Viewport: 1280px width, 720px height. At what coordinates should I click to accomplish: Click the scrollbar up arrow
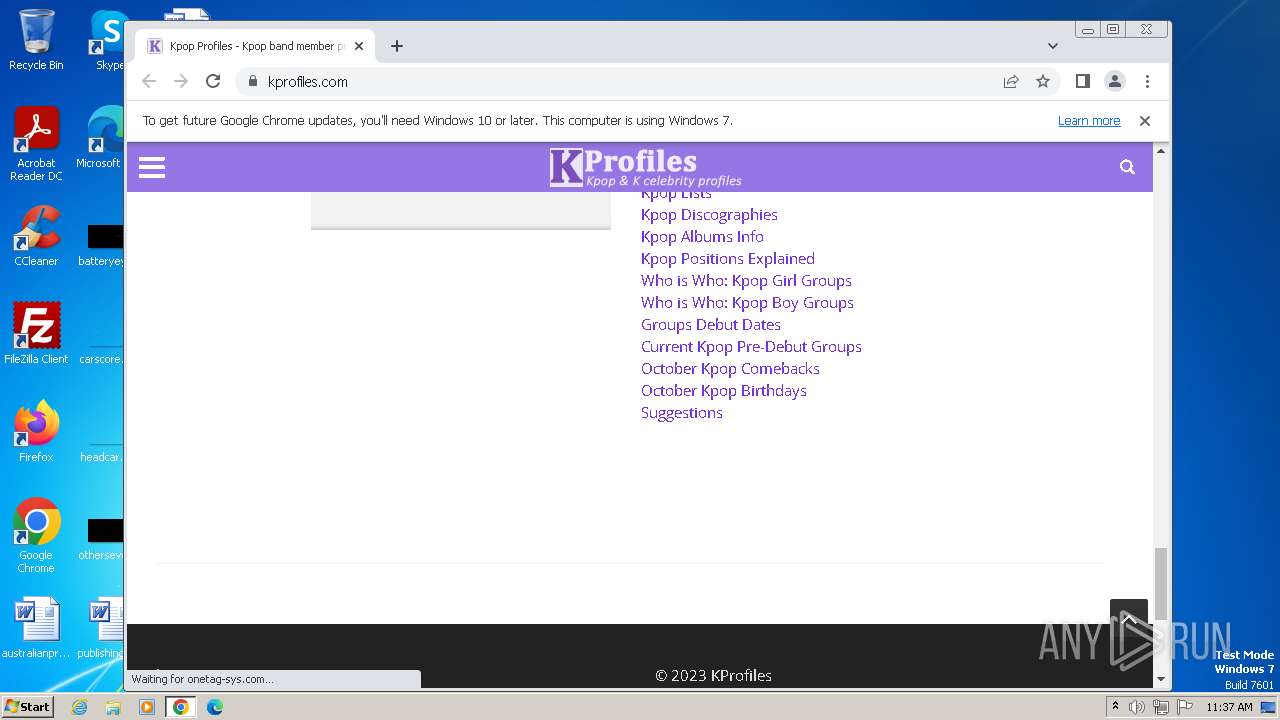pyautogui.click(x=1161, y=151)
